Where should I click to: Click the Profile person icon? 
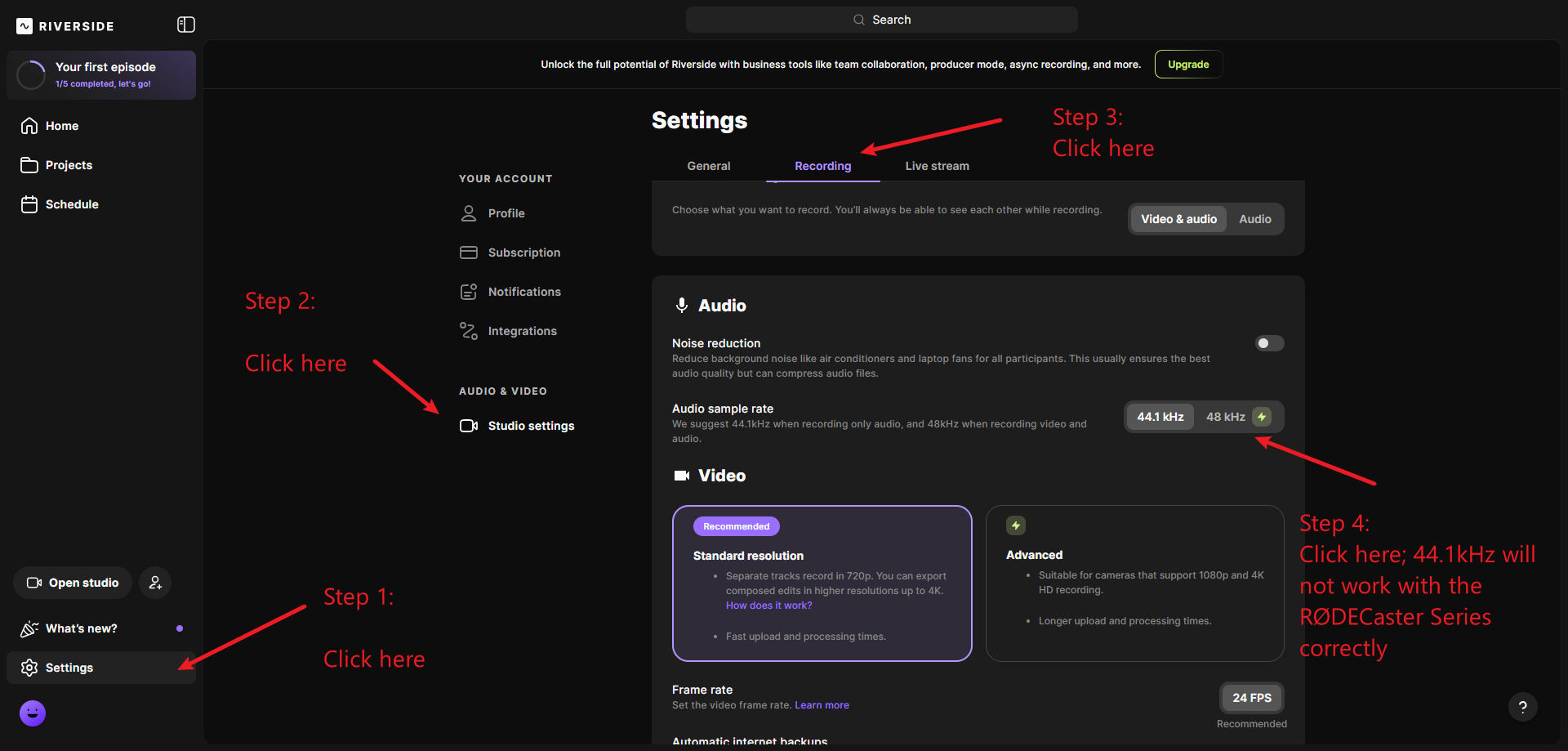click(x=469, y=213)
